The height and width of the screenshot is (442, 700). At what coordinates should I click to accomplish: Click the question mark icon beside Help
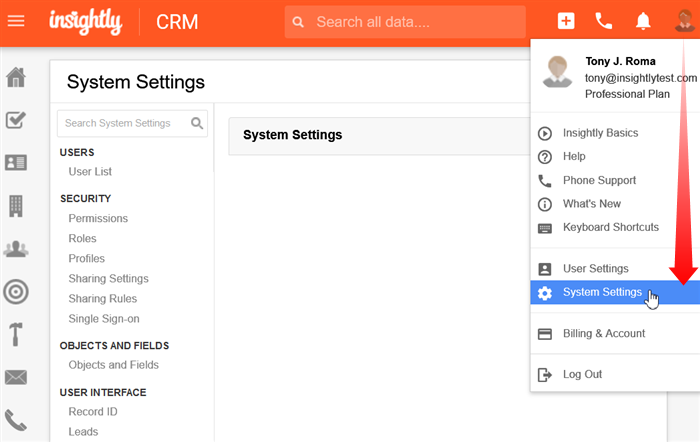(x=545, y=157)
